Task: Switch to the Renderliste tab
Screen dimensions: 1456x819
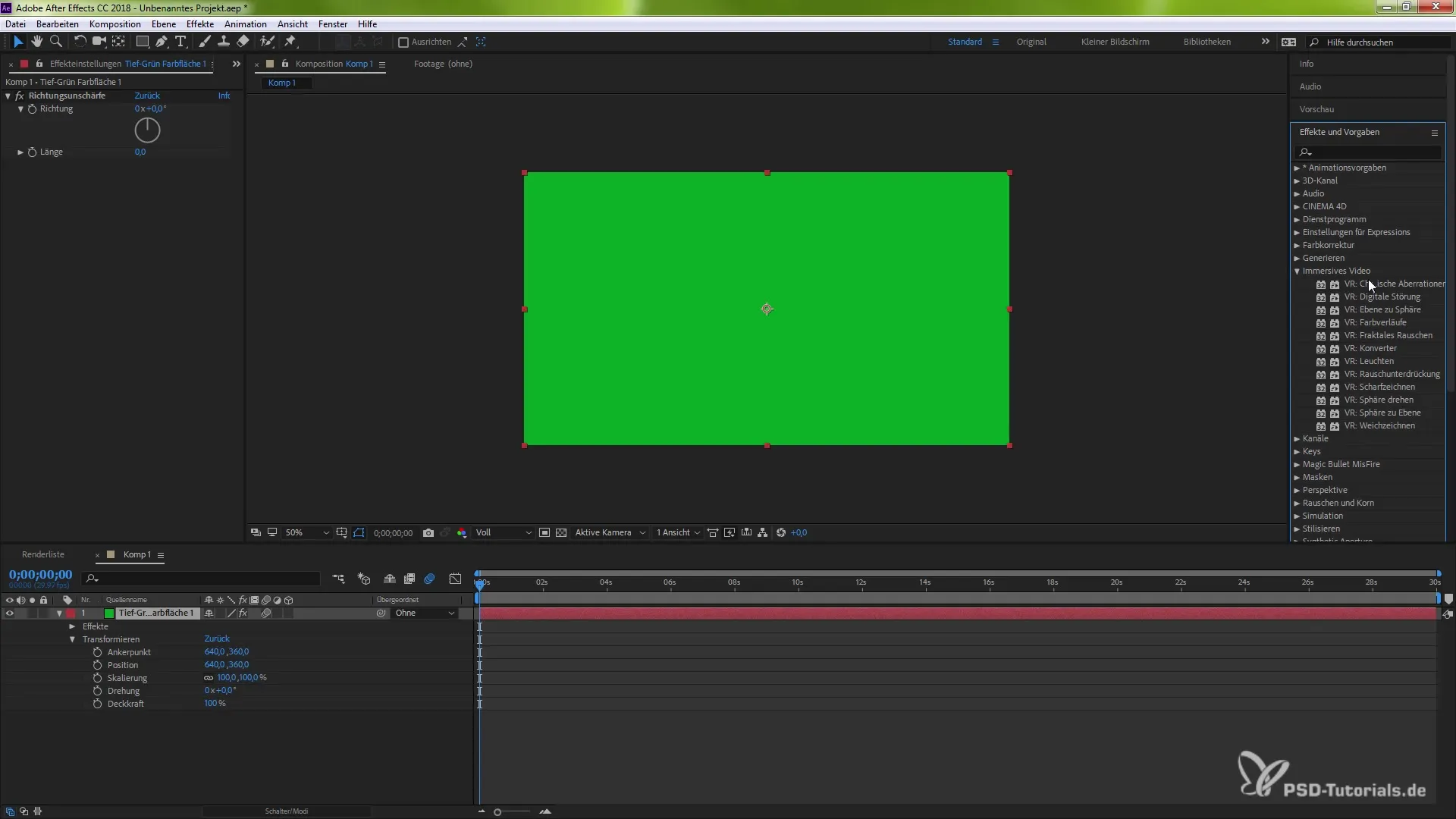Action: (43, 555)
